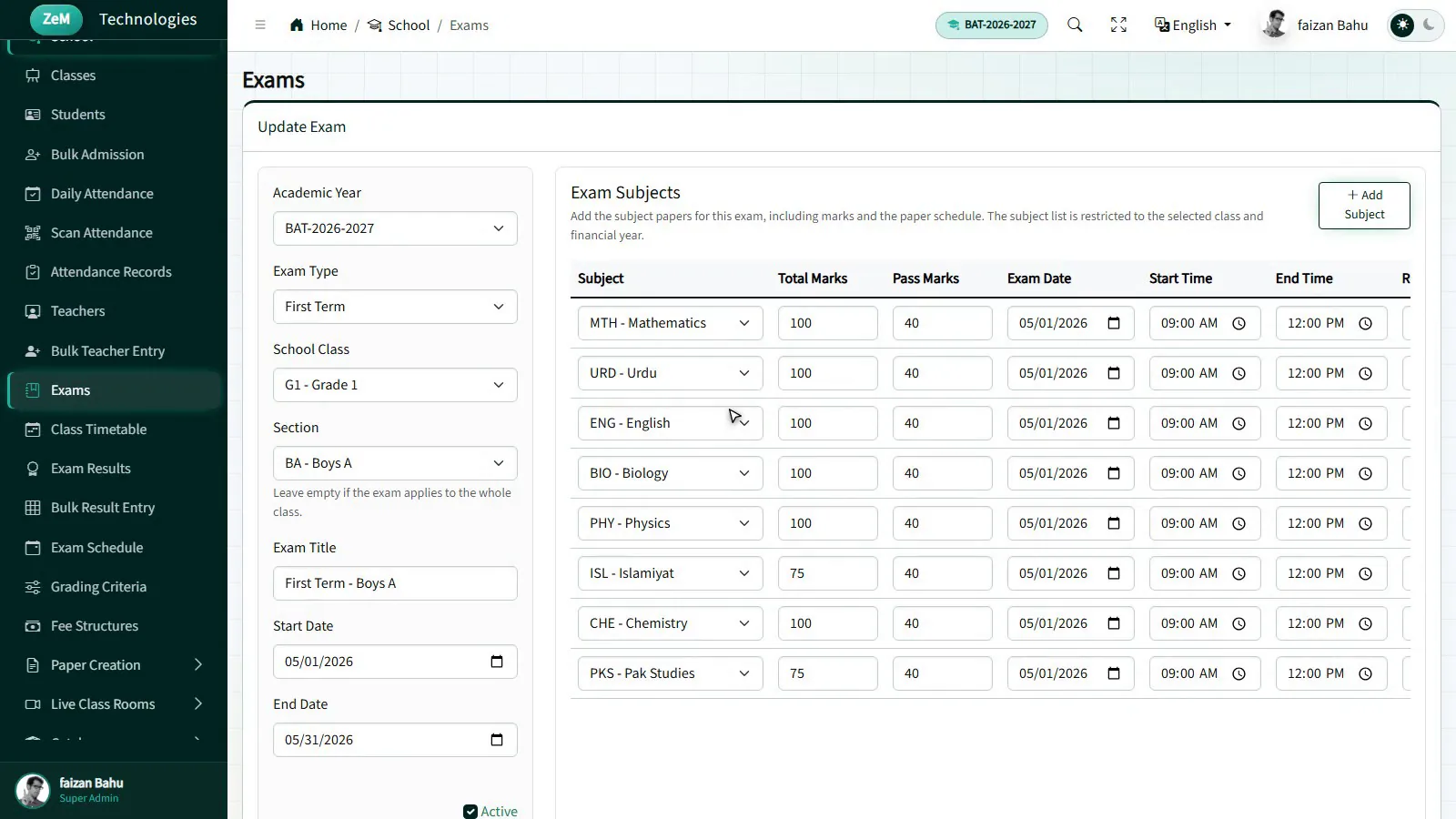Click the Exams sidebar icon
Screen dimensions: 1456x819
click(33, 390)
